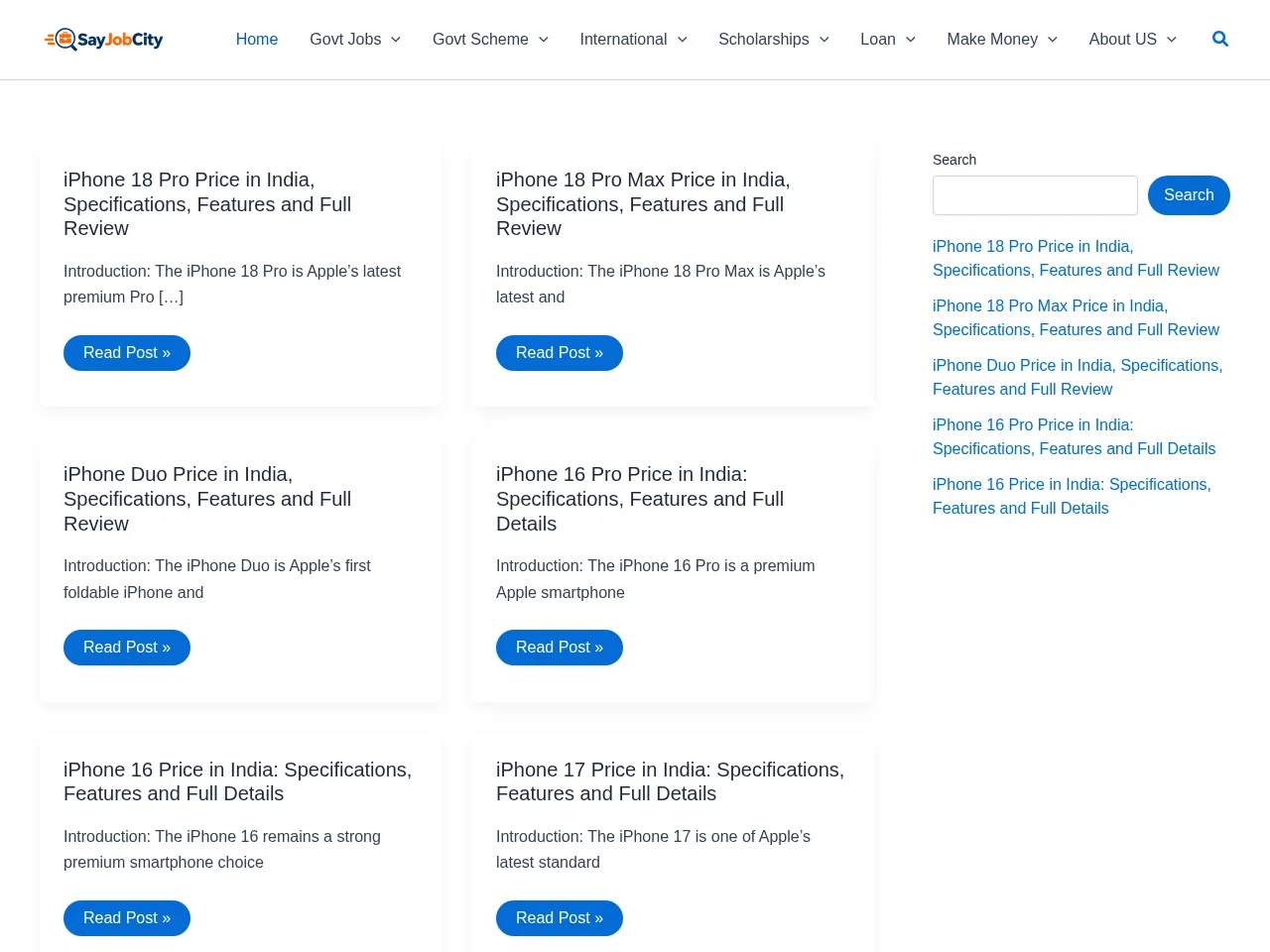Image resolution: width=1270 pixels, height=952 pixels.
Task: Open iPhone Duo article title
Action: pos(207,499)
